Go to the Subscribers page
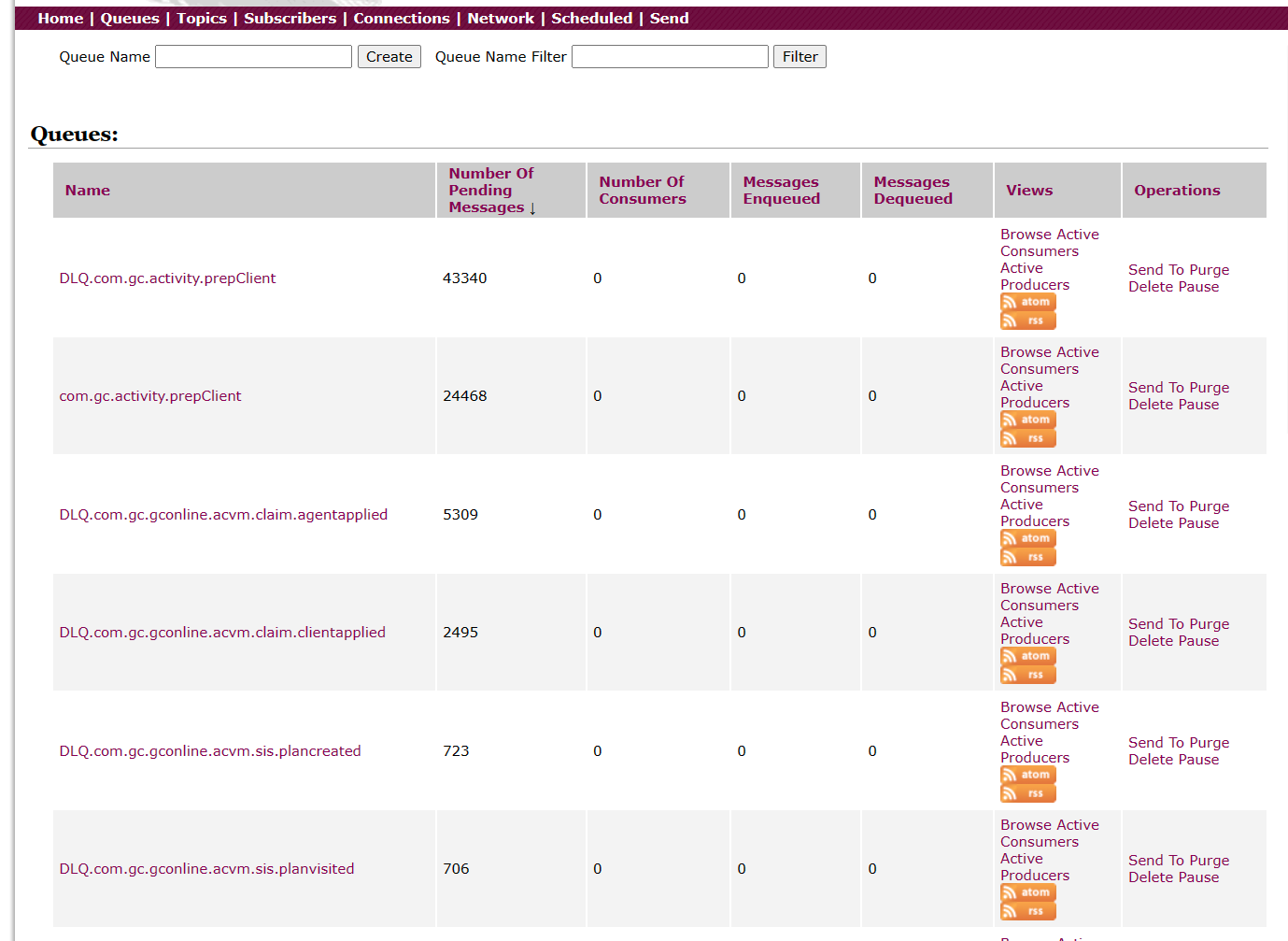The width and height of the screenshot is (1288, 941). 290,19
